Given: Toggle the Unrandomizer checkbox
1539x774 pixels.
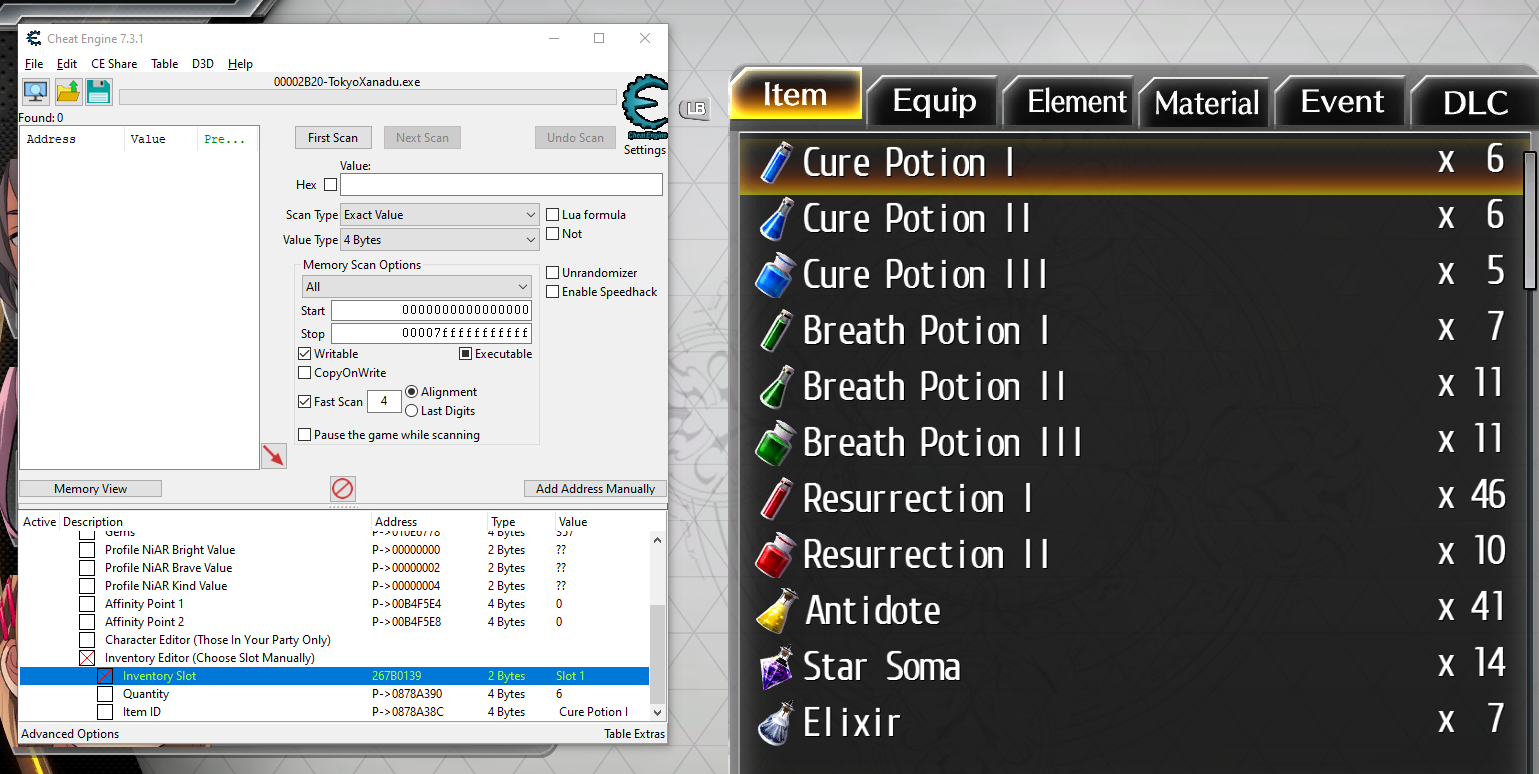Looking at the screenshot, I should [552, 272].
